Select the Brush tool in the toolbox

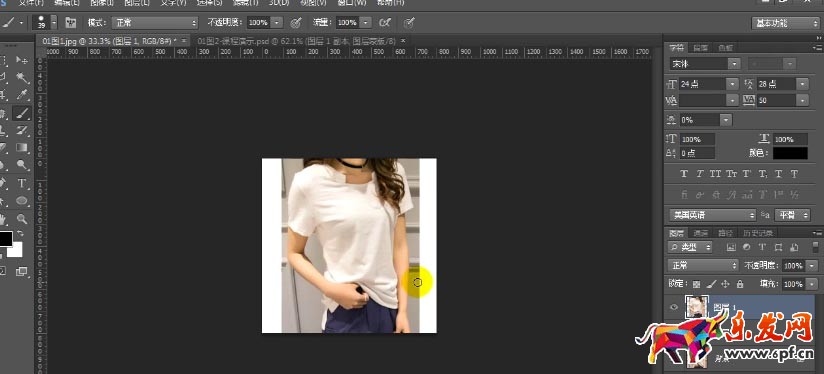pos(22,112)
